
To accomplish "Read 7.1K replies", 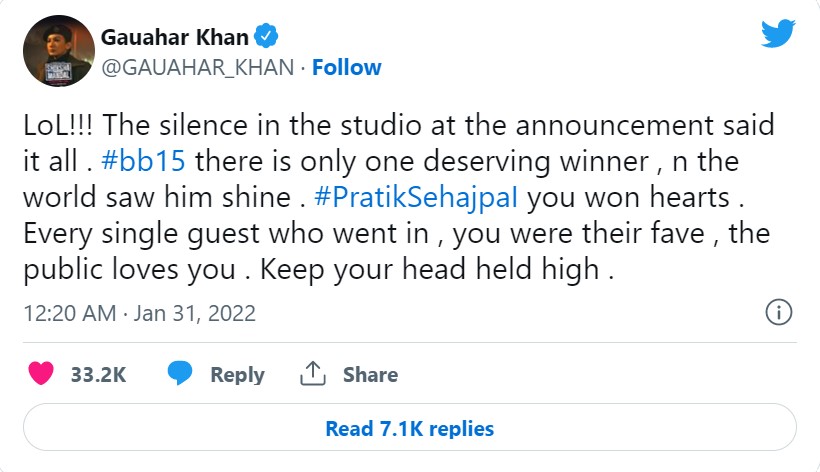I will 409,428.
